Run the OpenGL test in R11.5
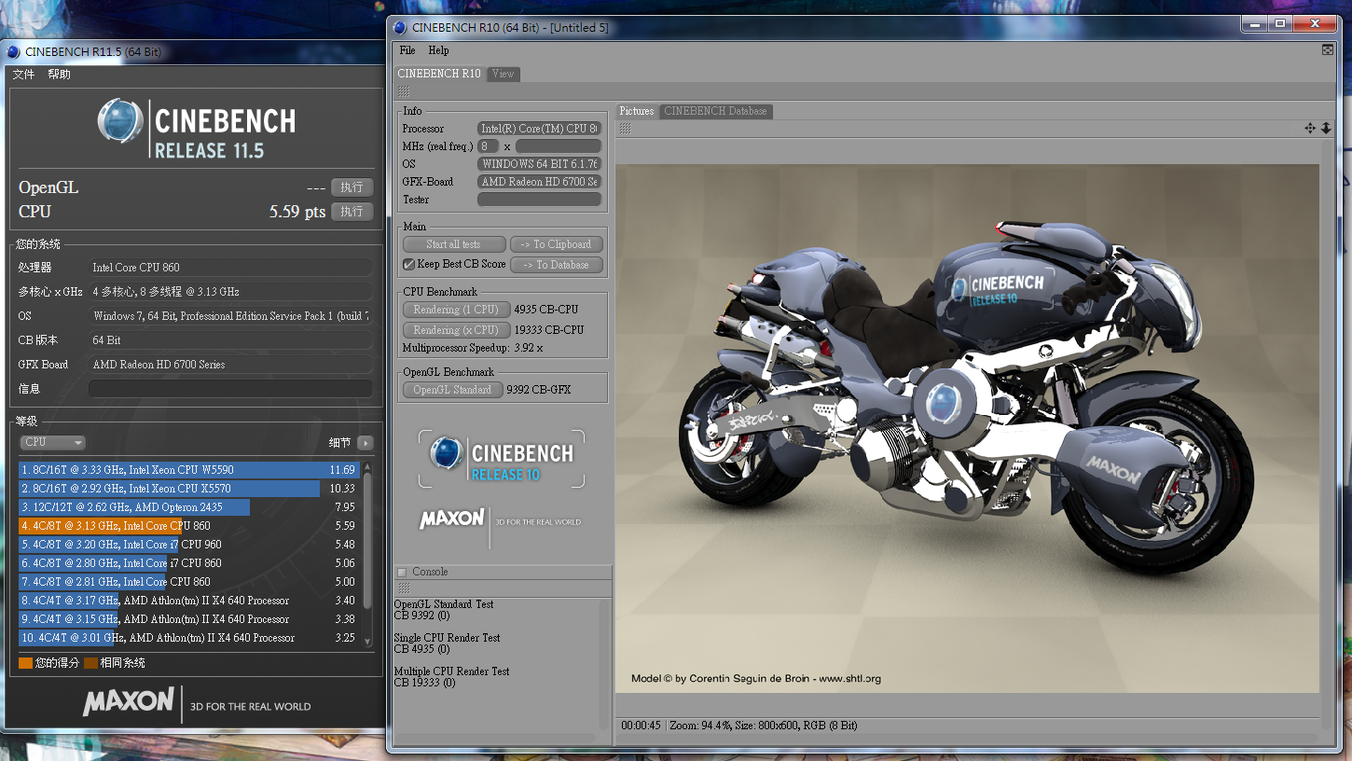 click(351, 187)
